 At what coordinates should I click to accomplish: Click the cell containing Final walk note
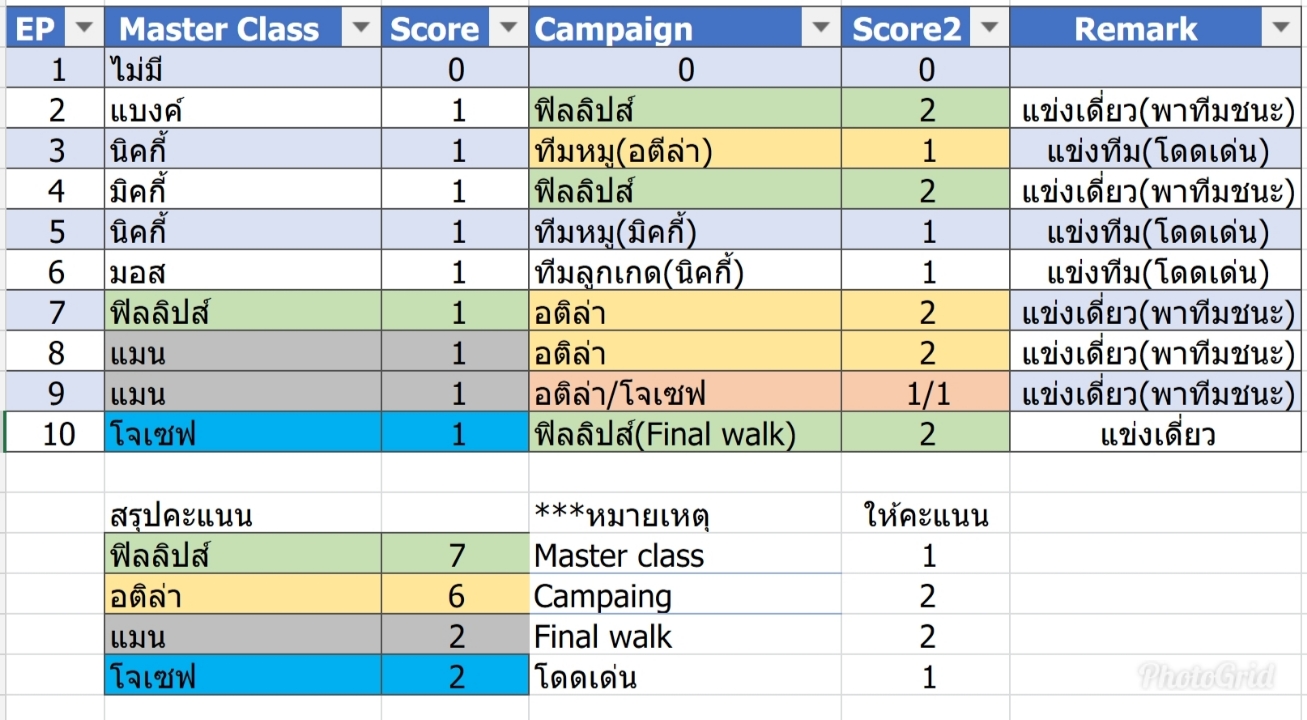click(x=685, y=636)
